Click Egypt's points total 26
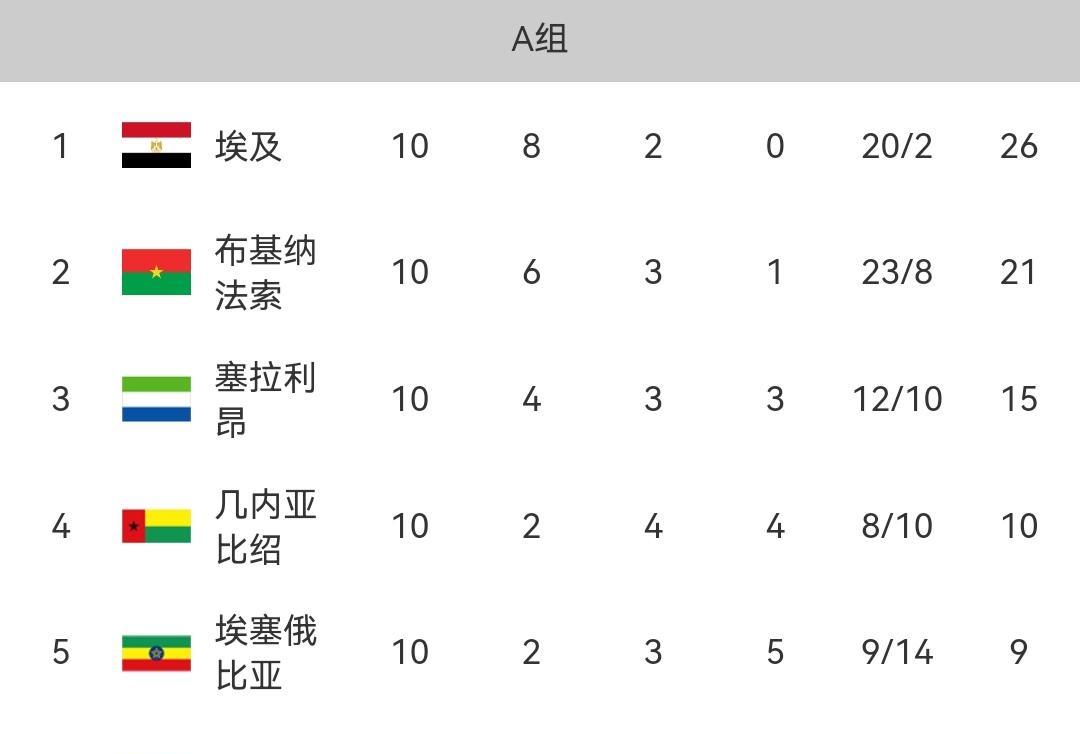The image size is (1080, 754). click(x=1018, y=147)
